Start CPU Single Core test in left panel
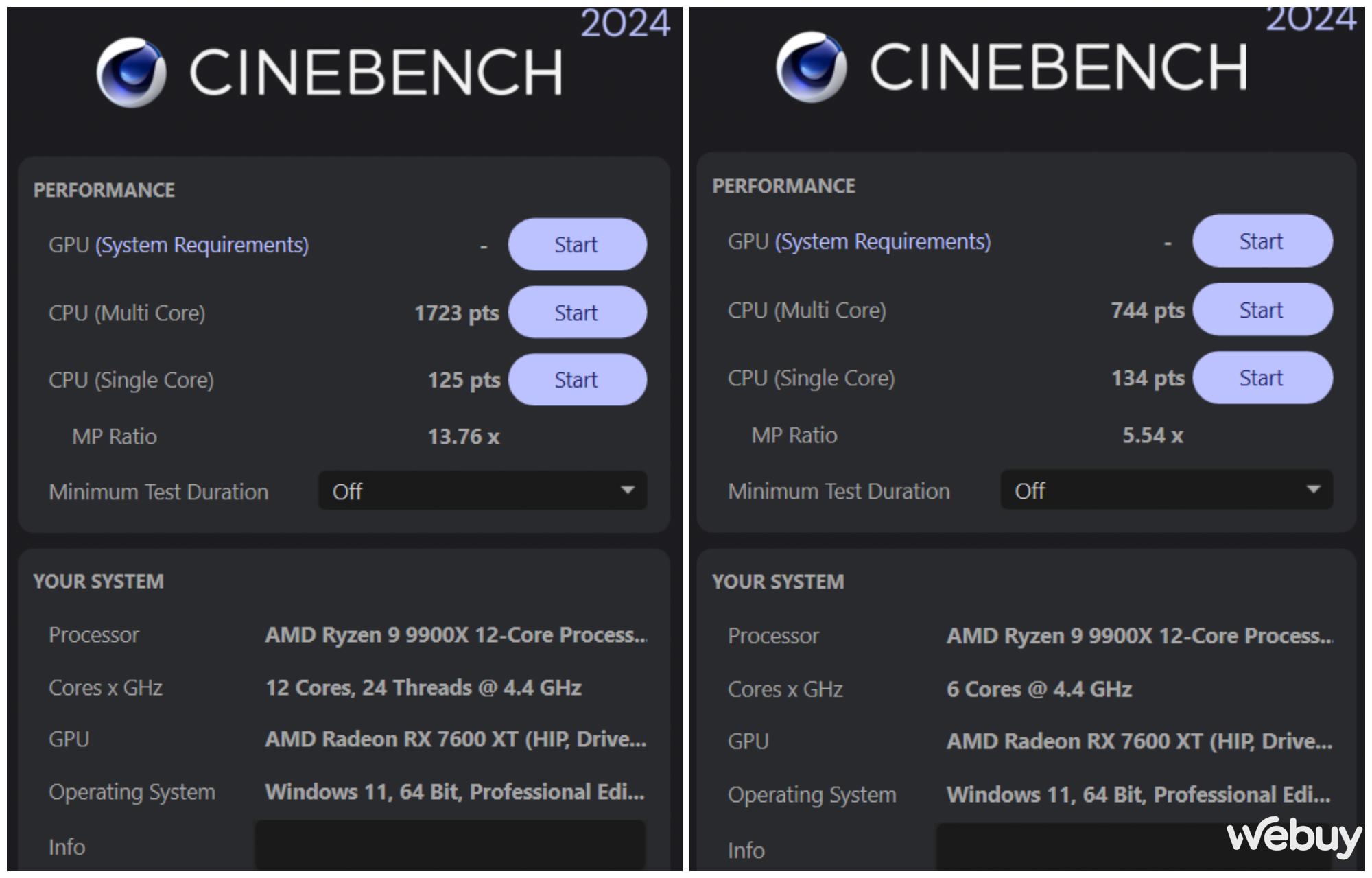This screenshot has height=878, width=1372. [577, 380]
